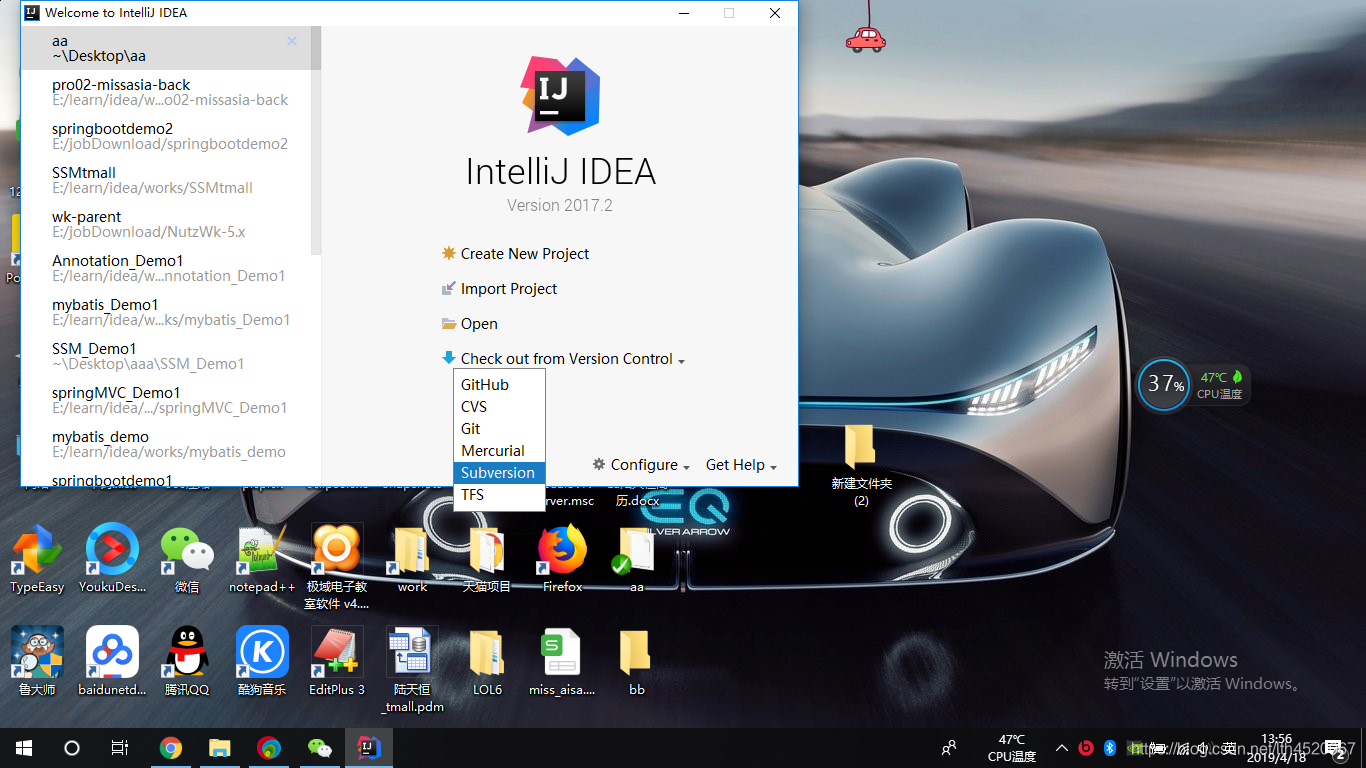1366x768 pixels.
Task: Click the Bluetooth tray icon
Action: click(x=1109, y=748)
